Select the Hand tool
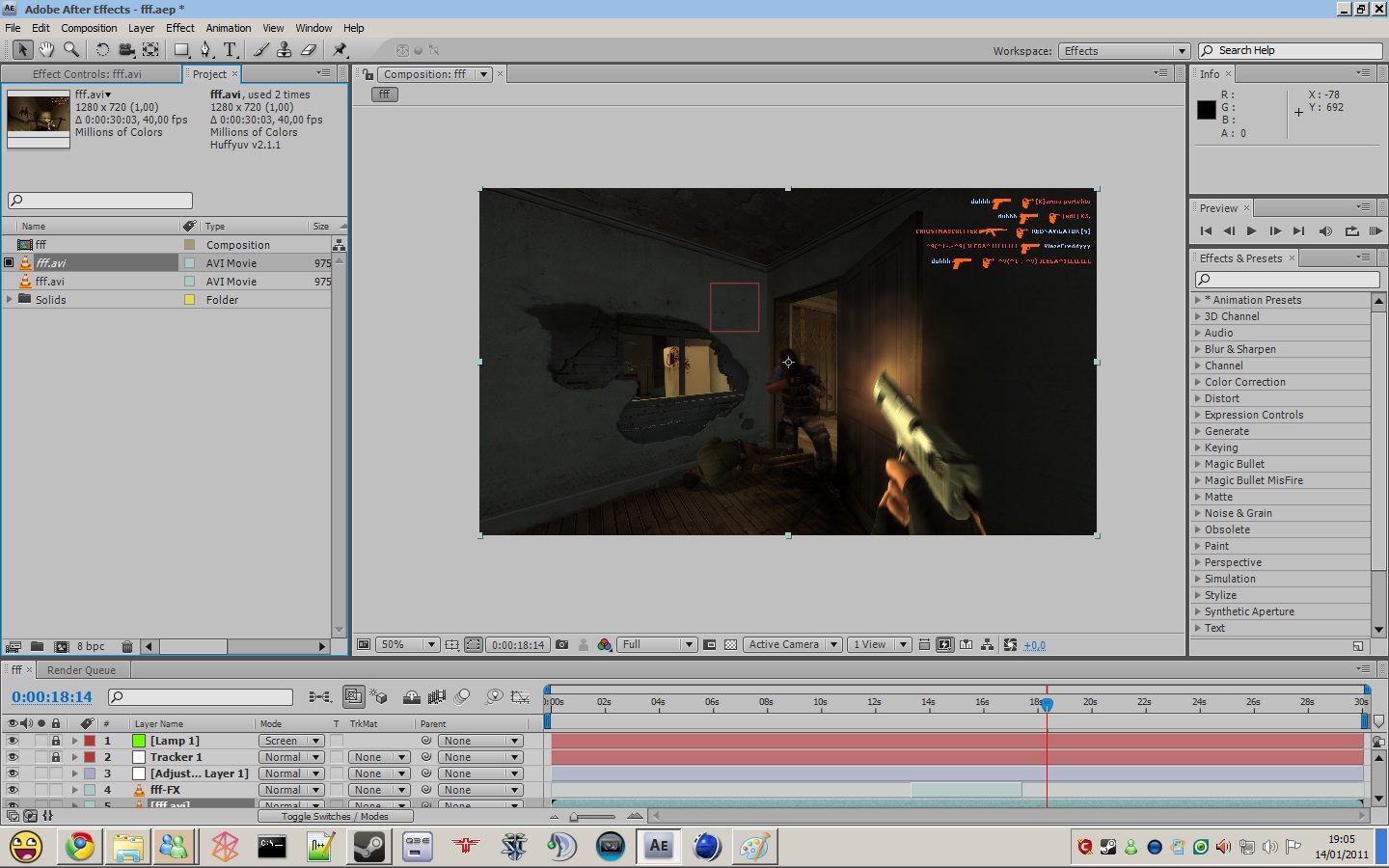The image size is (1389, 868). tap(46, 50)
